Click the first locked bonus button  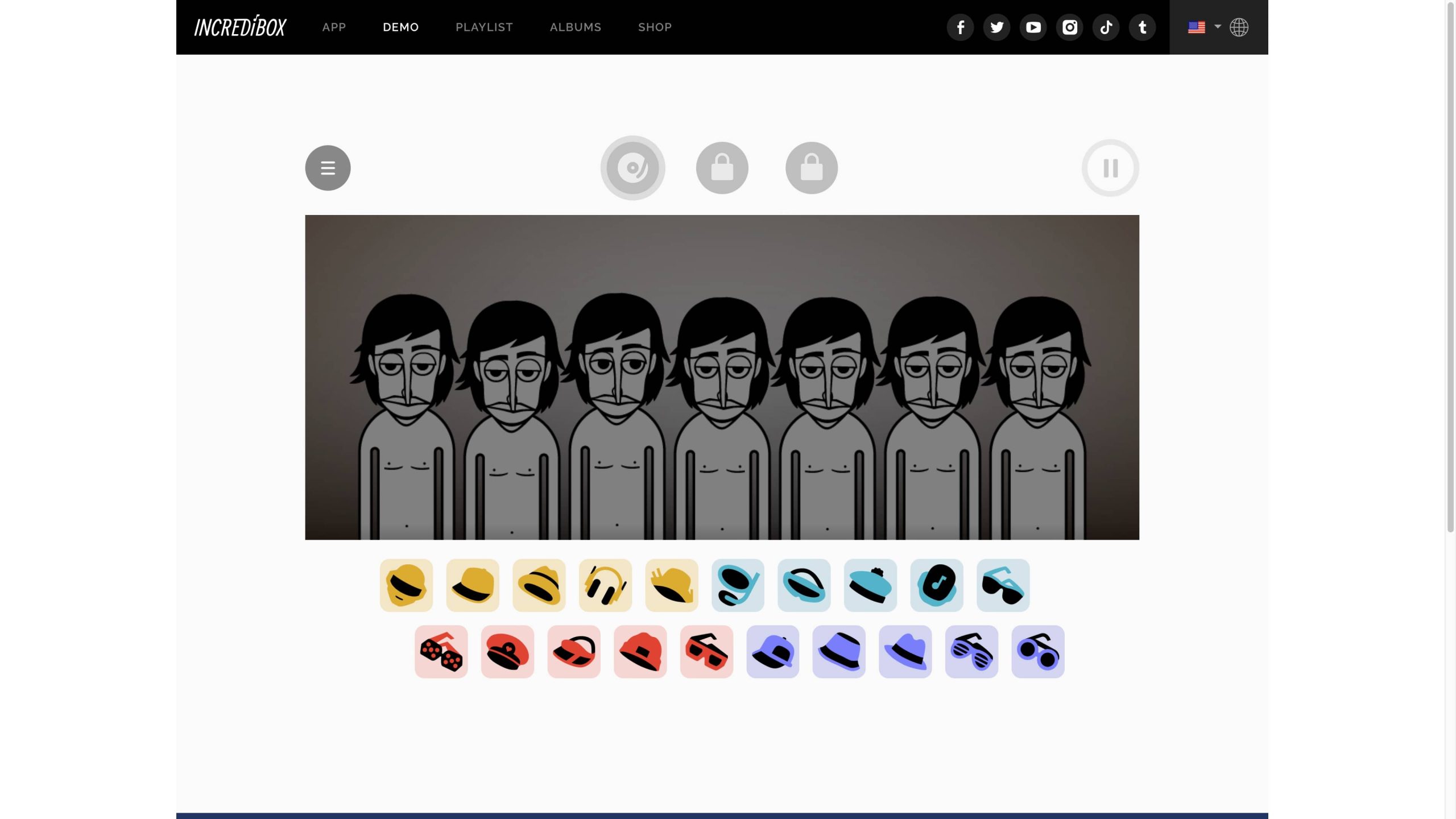(x=722, y=168)
